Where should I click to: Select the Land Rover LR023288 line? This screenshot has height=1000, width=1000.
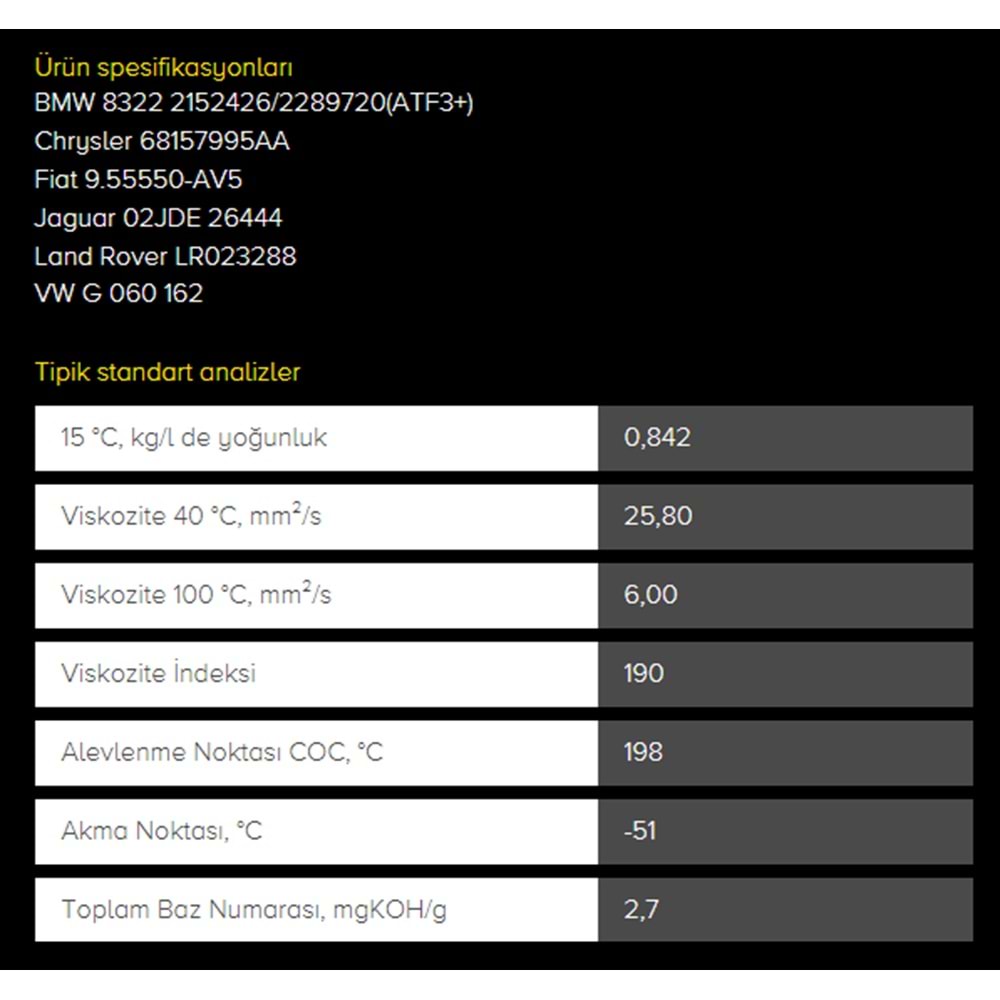click(165, 256)
